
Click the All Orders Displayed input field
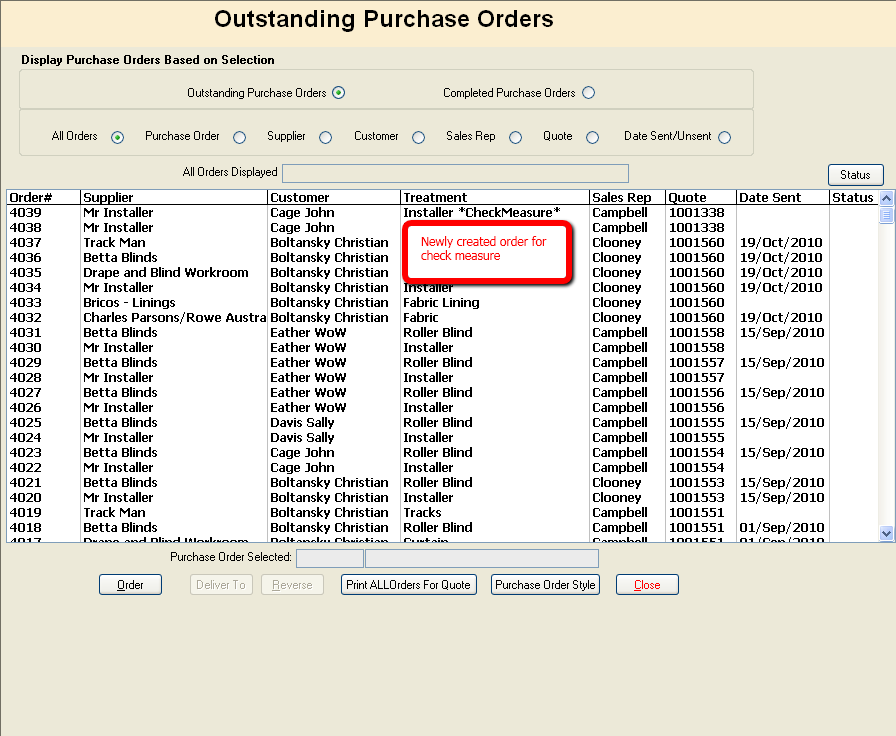click(453, 172)
